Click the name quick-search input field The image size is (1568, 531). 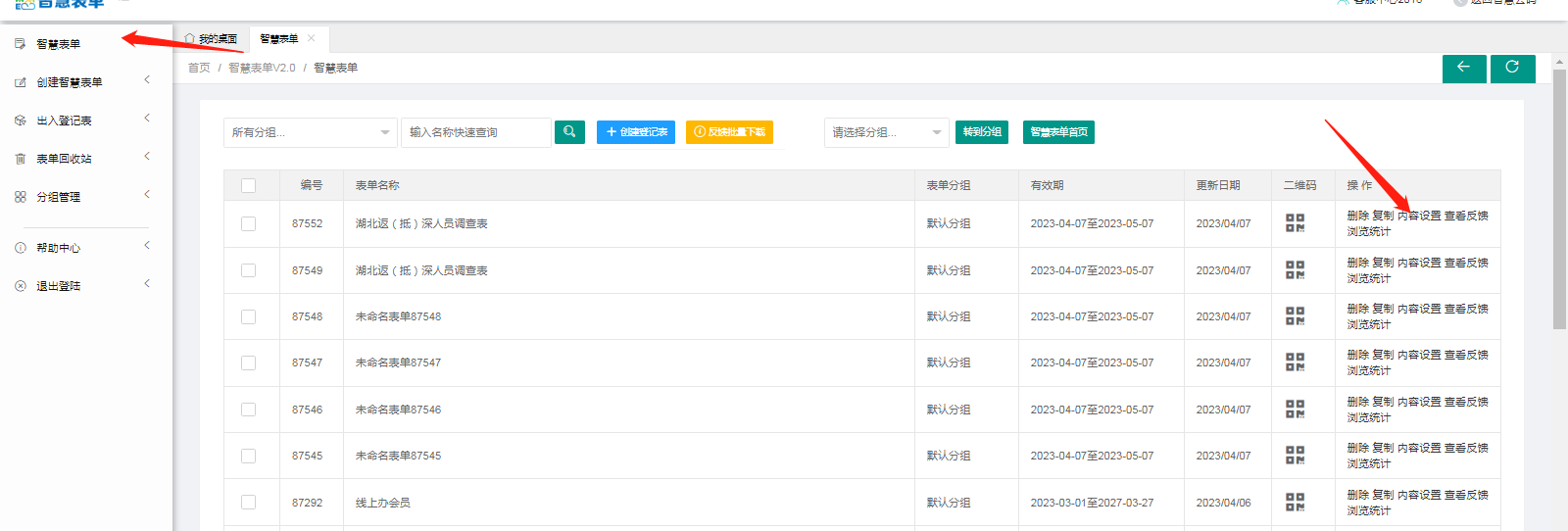[475, 132]
